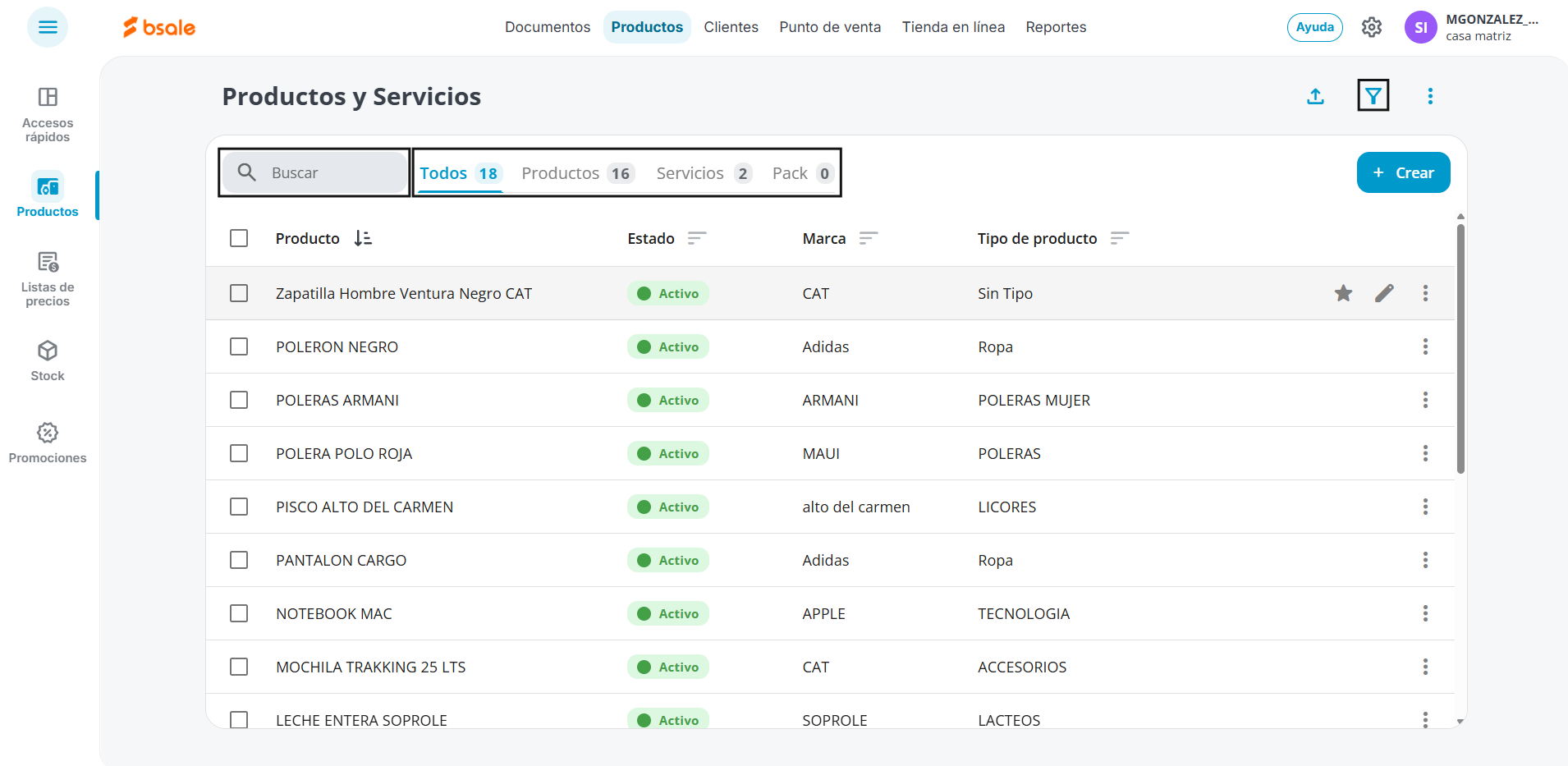This screenshot has height=766, width=1568.
Task: Open row menu for PANTALON CARGO
Action: pos(1425,560)
